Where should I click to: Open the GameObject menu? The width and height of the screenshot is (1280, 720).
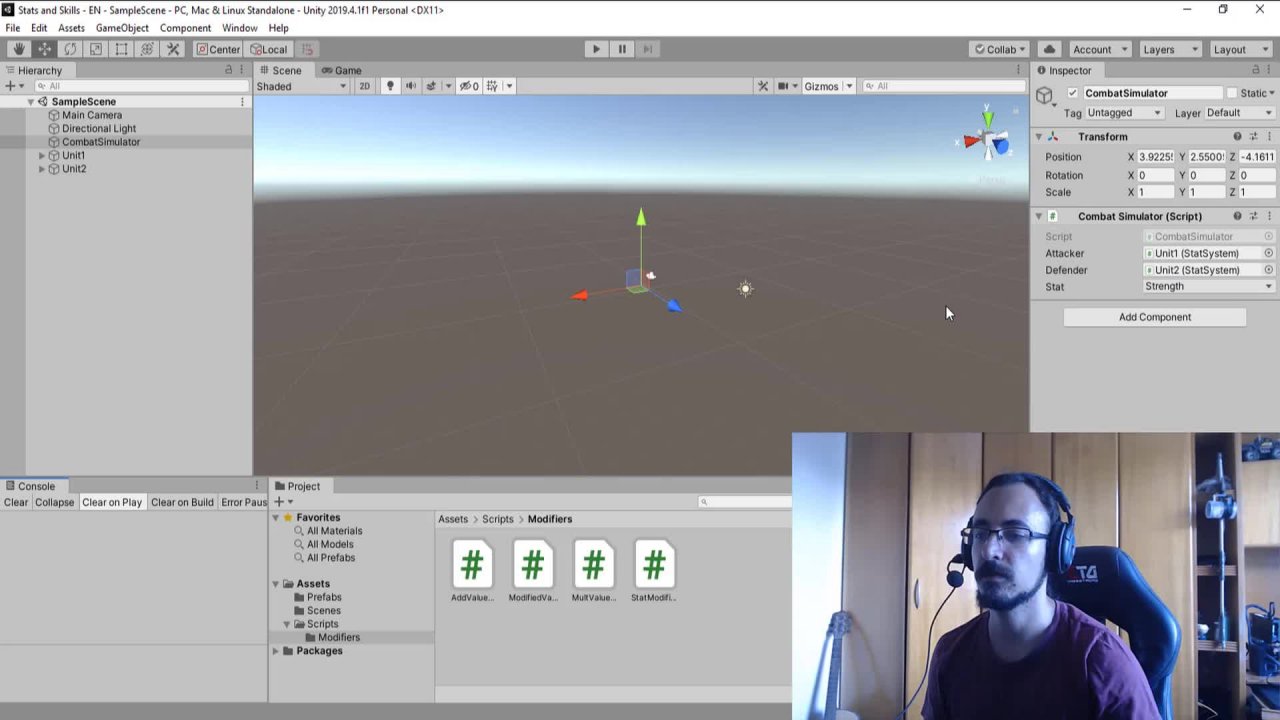click(x=122, y=28)
